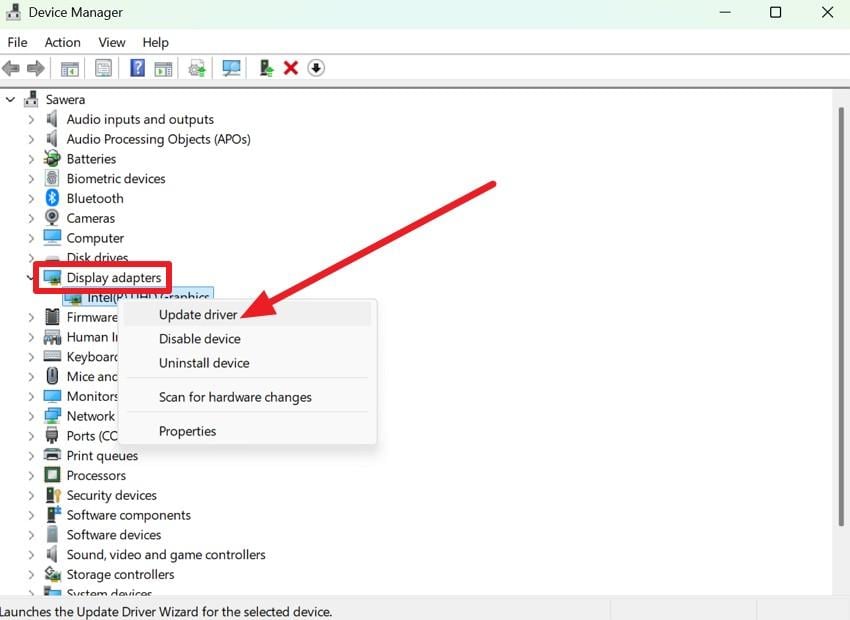Open the Action menu
The width and height of the screenshot is (850, 620).
tap(62, 42)
